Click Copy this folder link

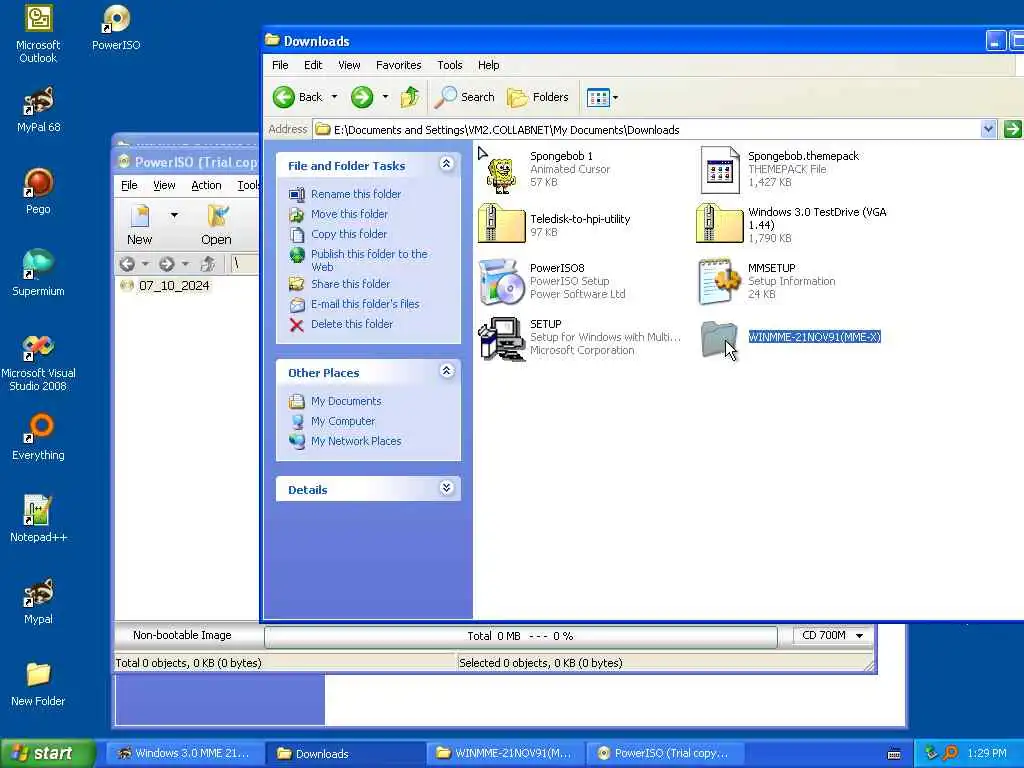pyautogui.click(x=349, y=234)
